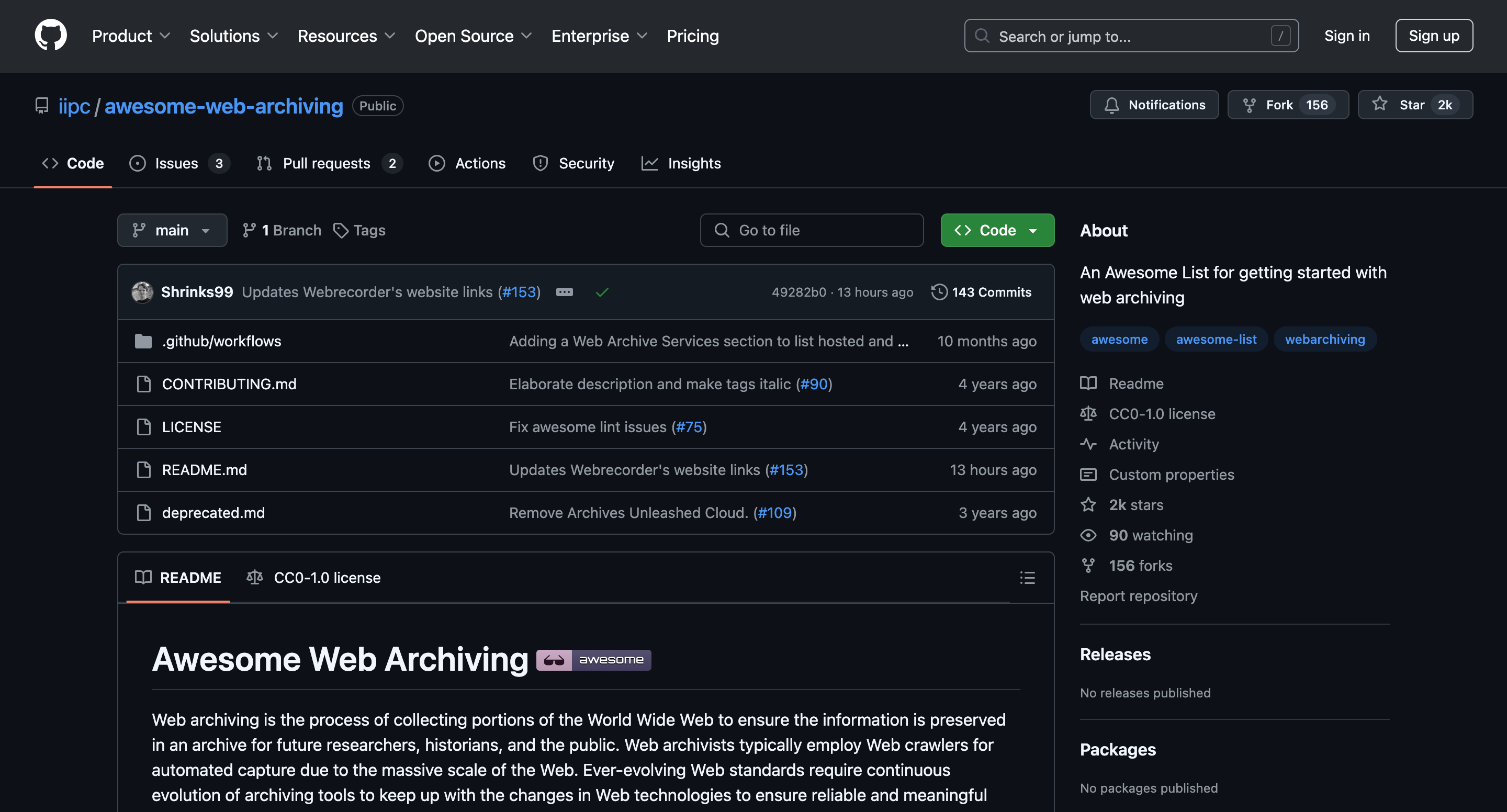
Task: Switch to the Pull requests tab
Action: [329, 163]
